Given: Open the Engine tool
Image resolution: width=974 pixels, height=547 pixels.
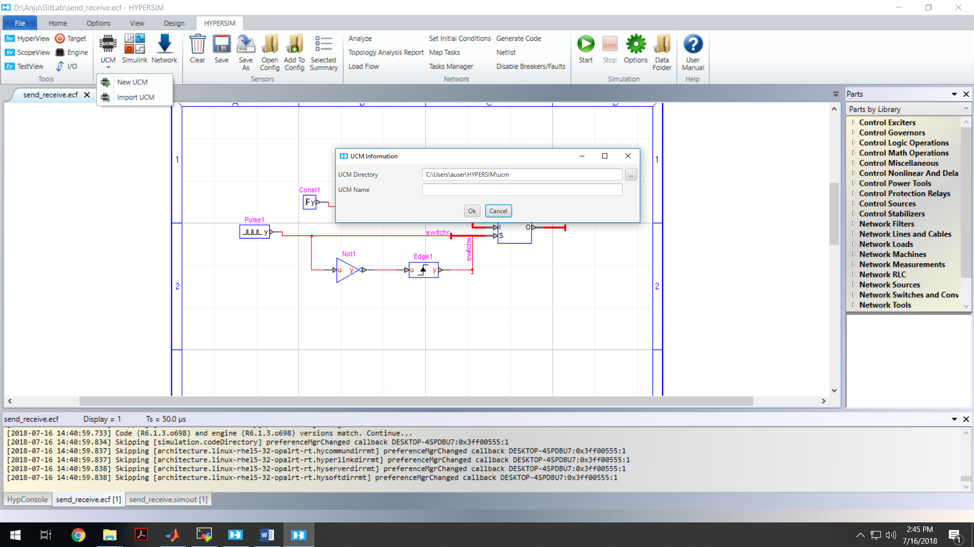Looking at the screenshot, I should (71, 53).
